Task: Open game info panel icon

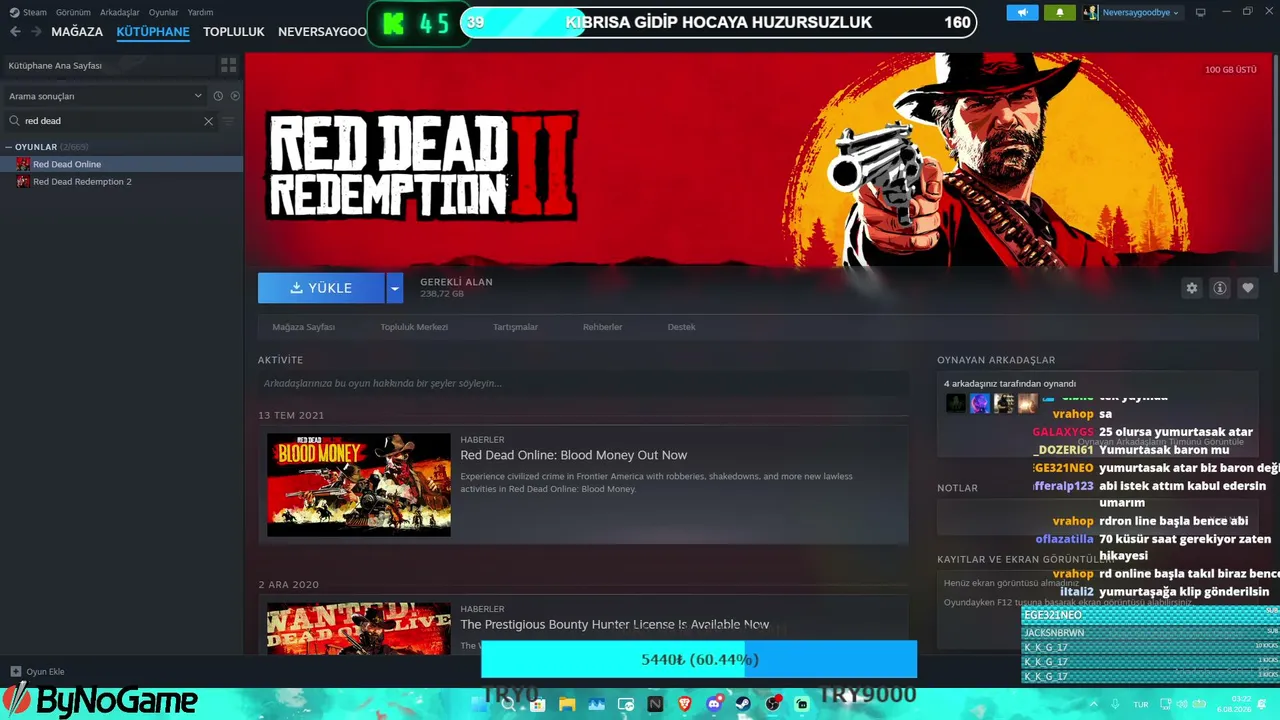Action: click(1220, 288)
